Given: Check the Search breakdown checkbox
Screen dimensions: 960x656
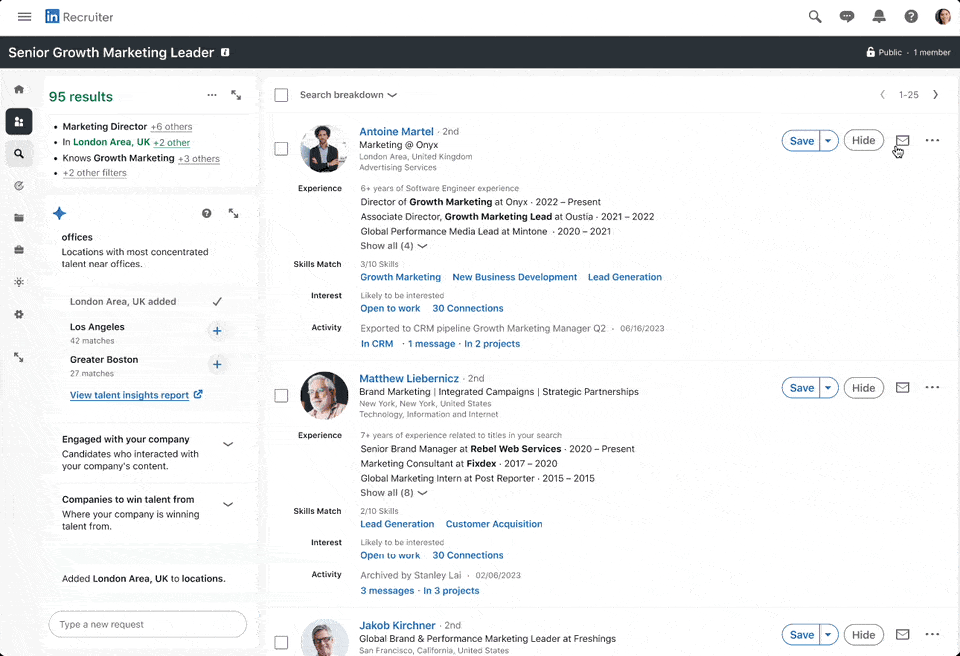Looking at the screenshot, I should point(281,94).
